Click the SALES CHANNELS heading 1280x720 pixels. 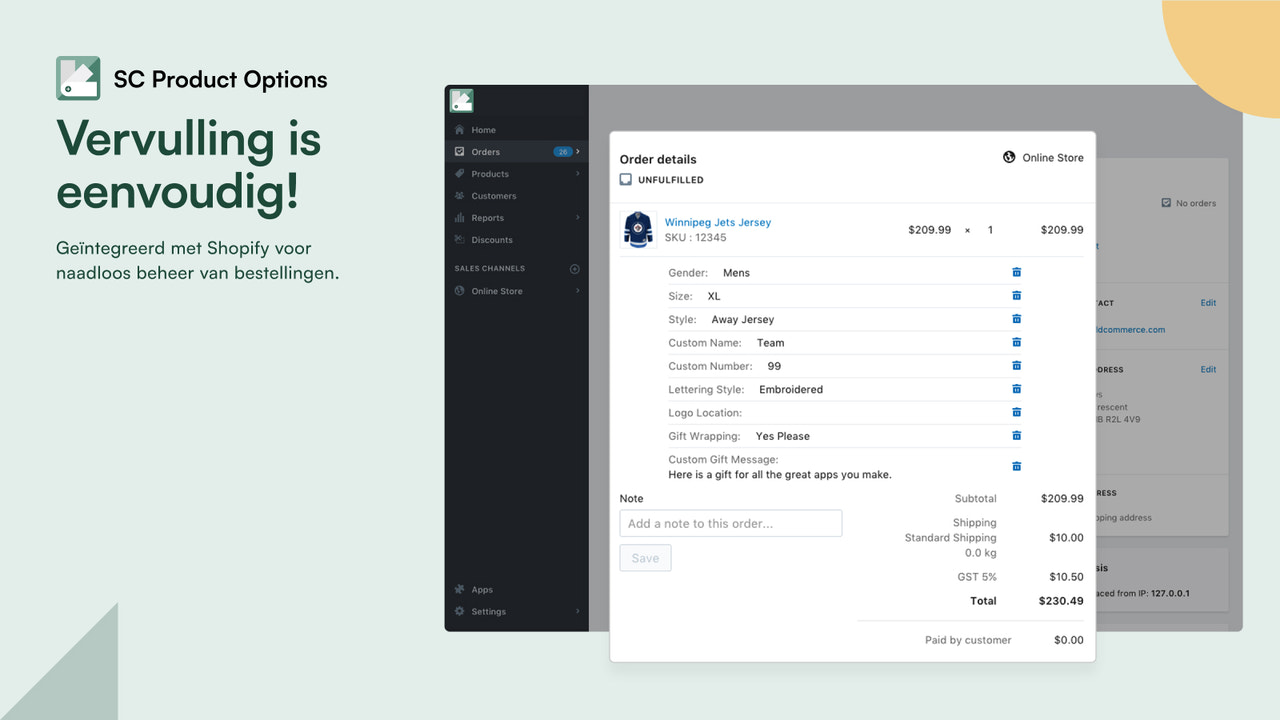489,269
